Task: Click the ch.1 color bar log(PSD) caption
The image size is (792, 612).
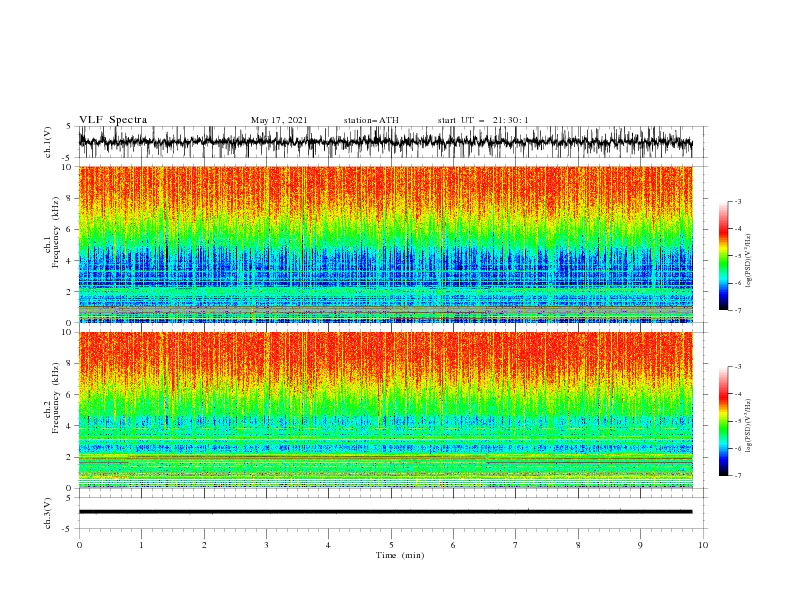Action: 749,261
